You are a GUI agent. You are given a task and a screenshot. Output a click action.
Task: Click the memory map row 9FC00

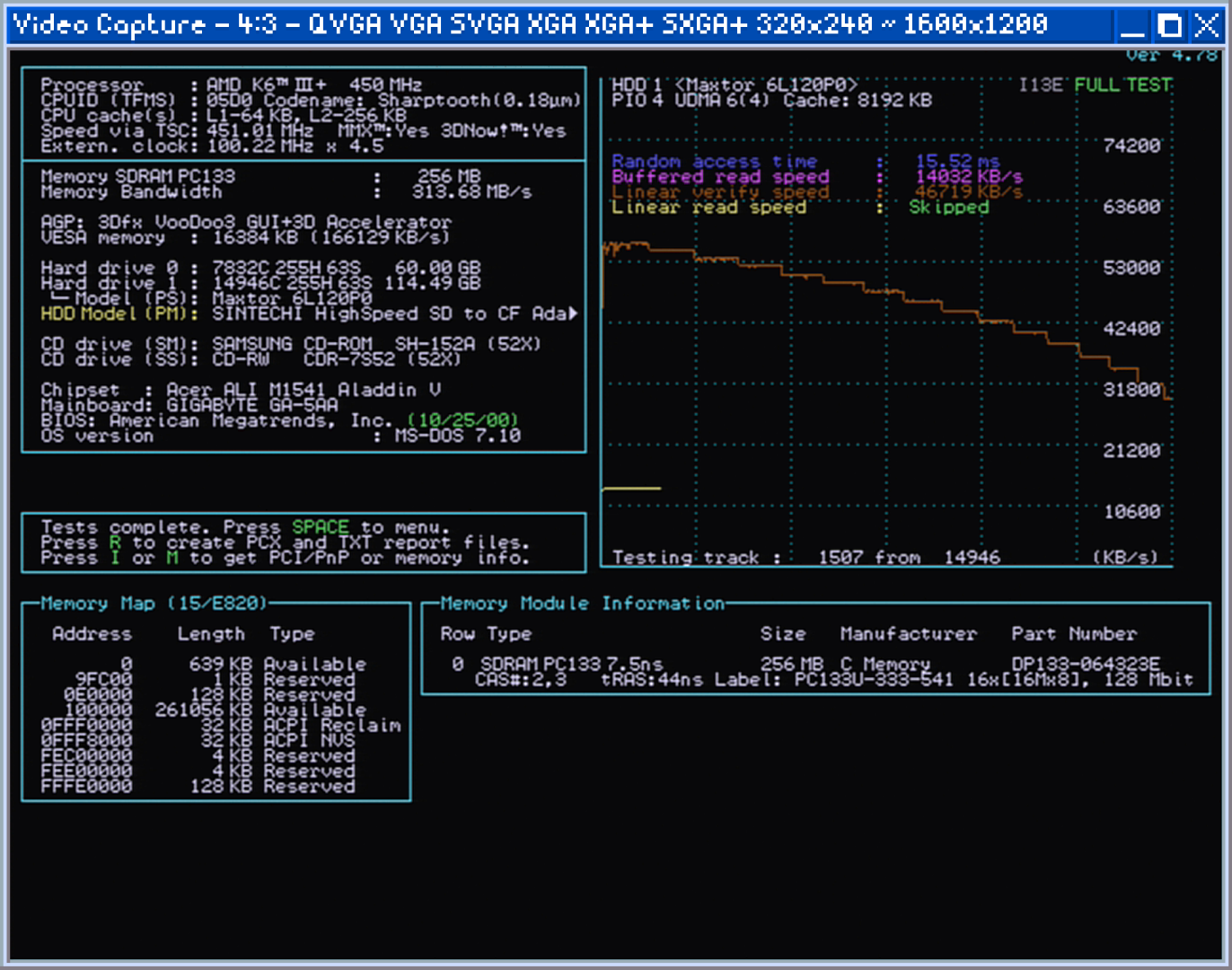(216, 680)
